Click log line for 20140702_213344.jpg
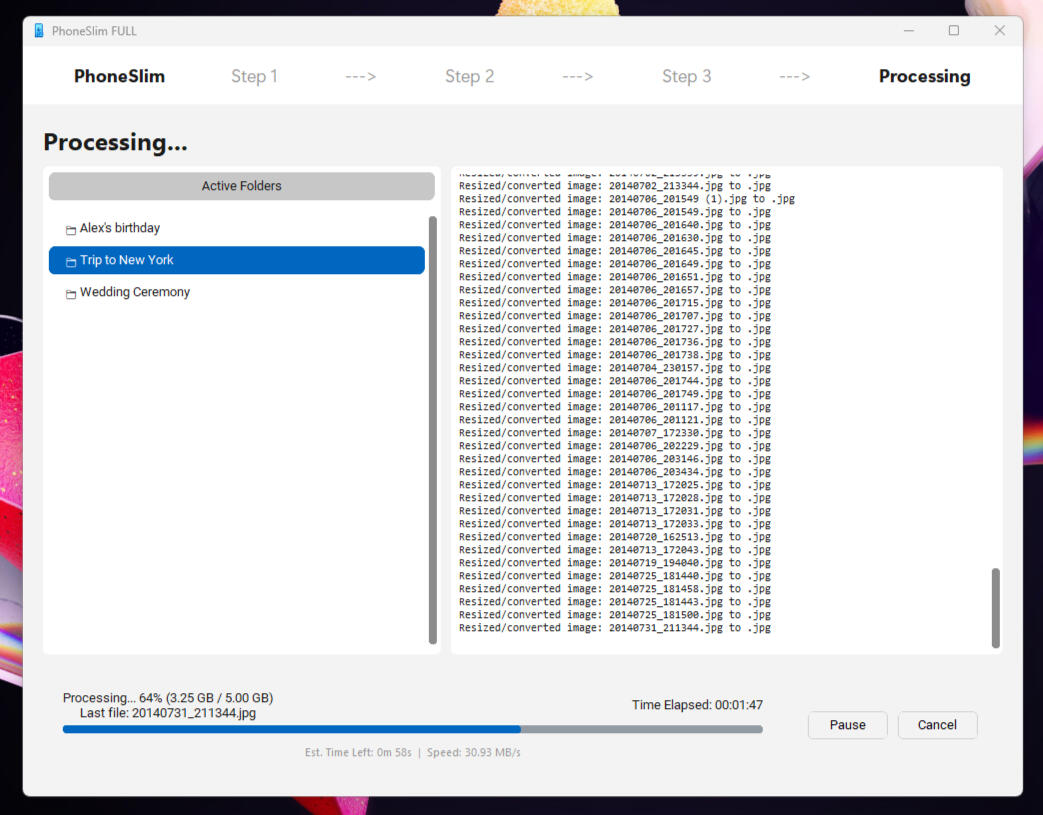The width and height of the screenshot is (1043, 815). [x=615, y=186]
